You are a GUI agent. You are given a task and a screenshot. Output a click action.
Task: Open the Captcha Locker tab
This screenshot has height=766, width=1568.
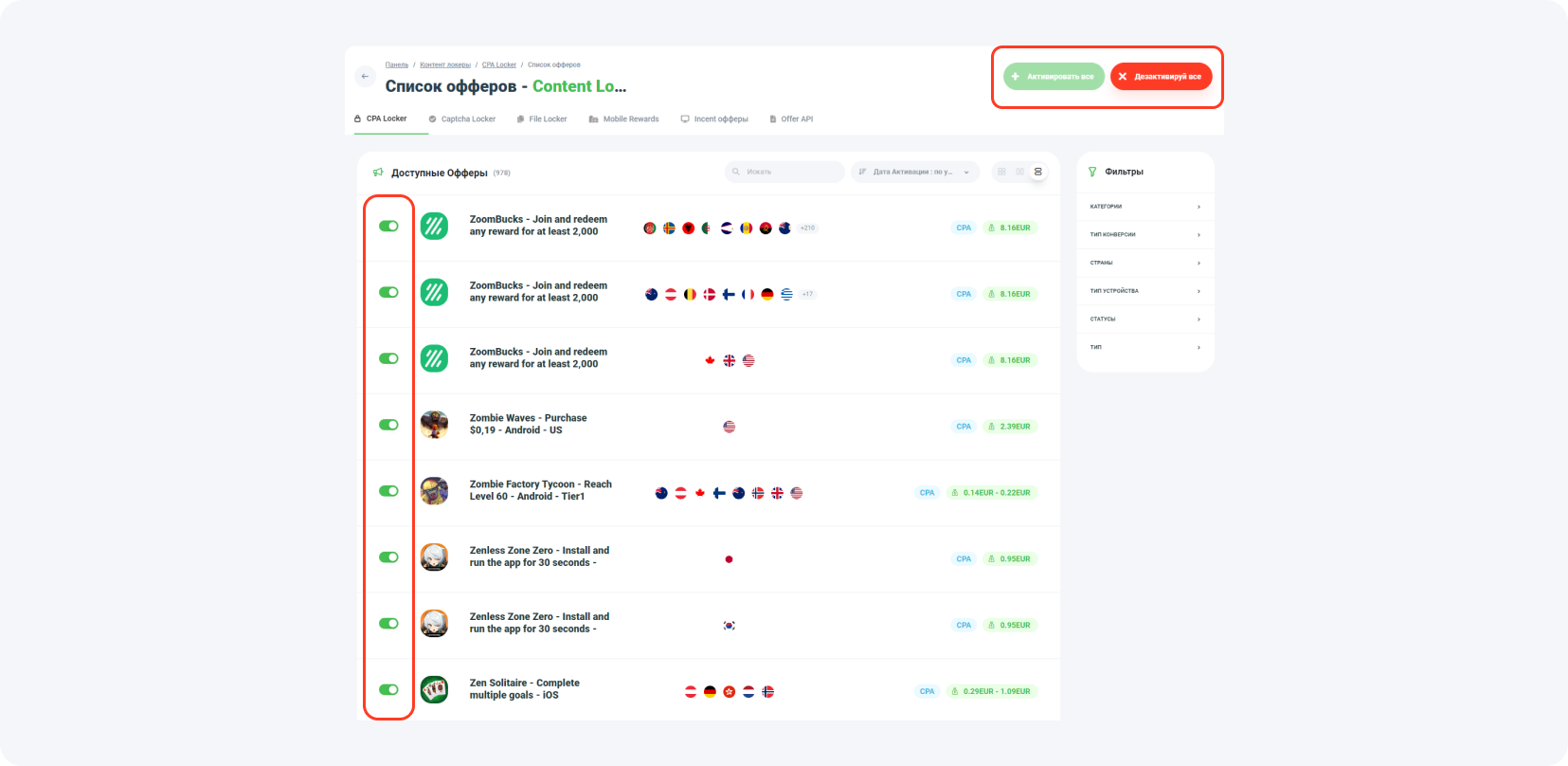click(462, 119)
